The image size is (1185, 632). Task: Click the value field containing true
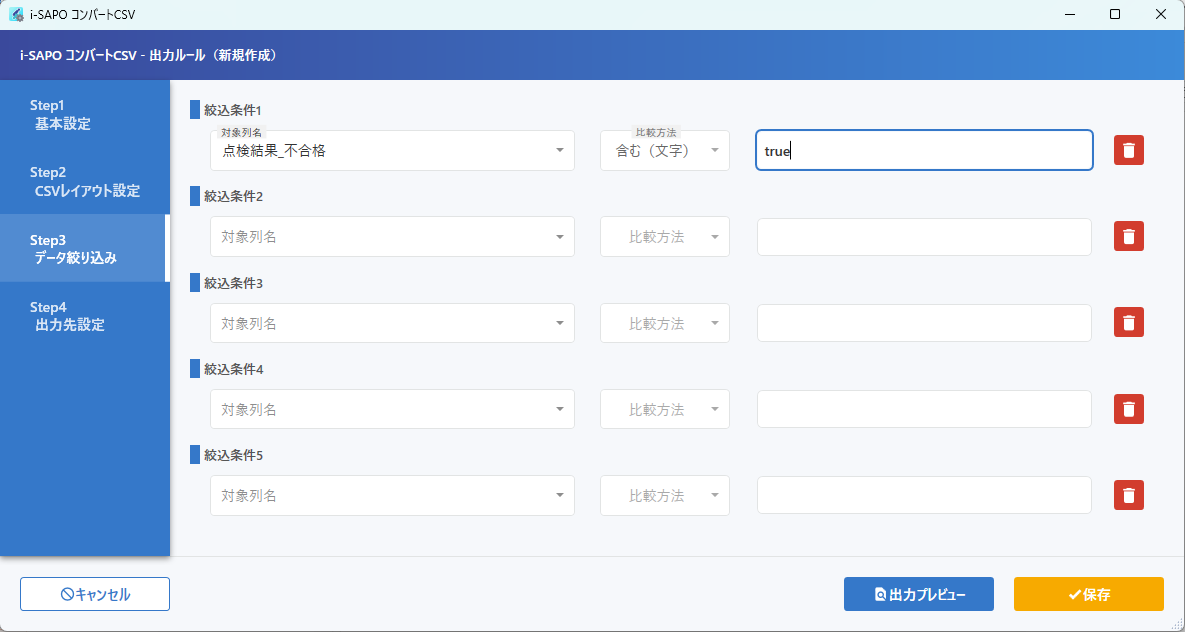(x=924, y=150)
